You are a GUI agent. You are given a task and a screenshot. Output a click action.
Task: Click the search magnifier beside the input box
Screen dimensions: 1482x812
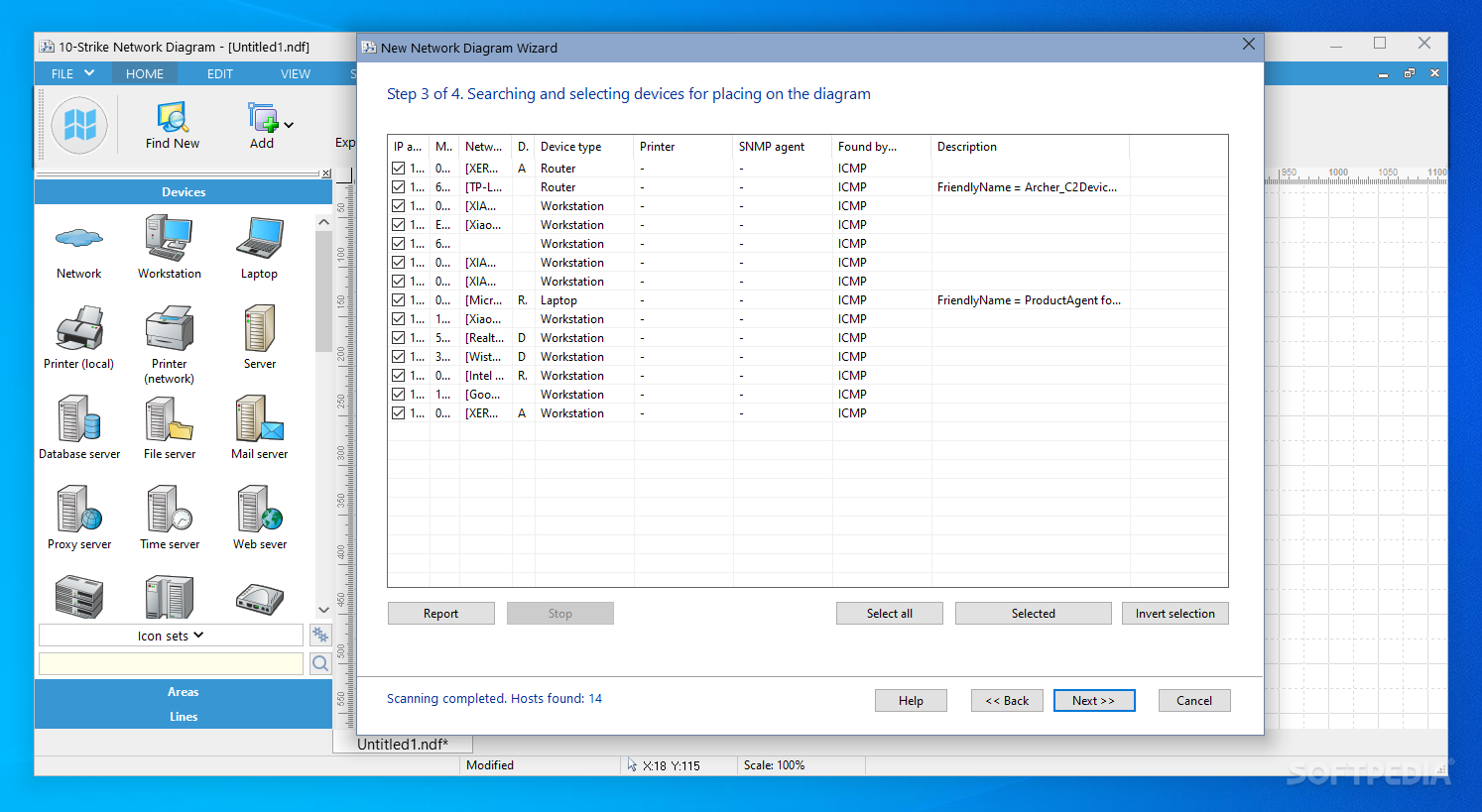pyautogui.click(x=320, y=663)
